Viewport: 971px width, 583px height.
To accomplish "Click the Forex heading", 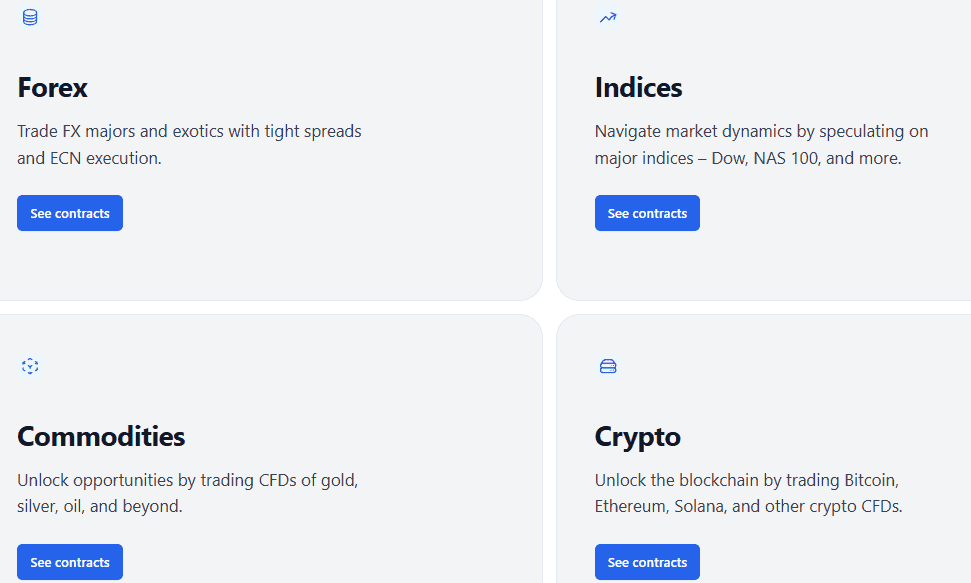I will (x=52, y=89).
